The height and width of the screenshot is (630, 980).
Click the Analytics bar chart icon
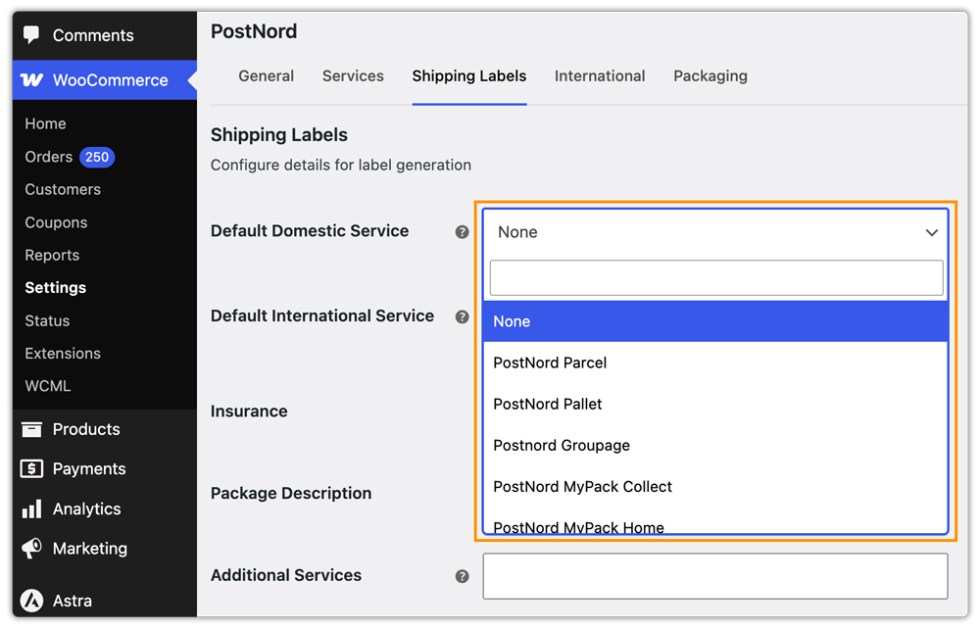coord(31,509)
